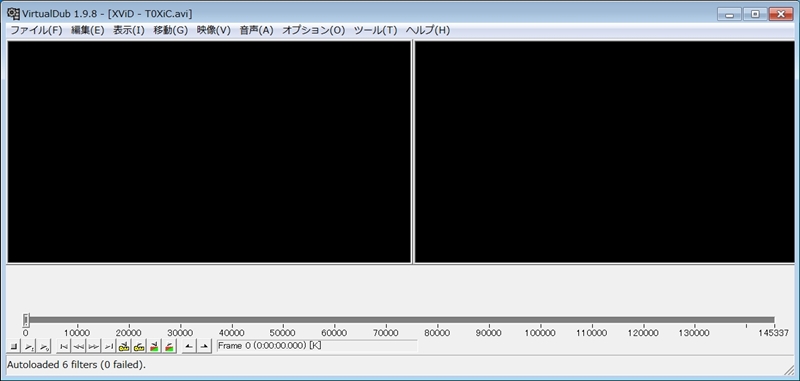Viewport: 800px width, 381px height.
Task: Play the output video preview
Action: click(x=44, y=346)
